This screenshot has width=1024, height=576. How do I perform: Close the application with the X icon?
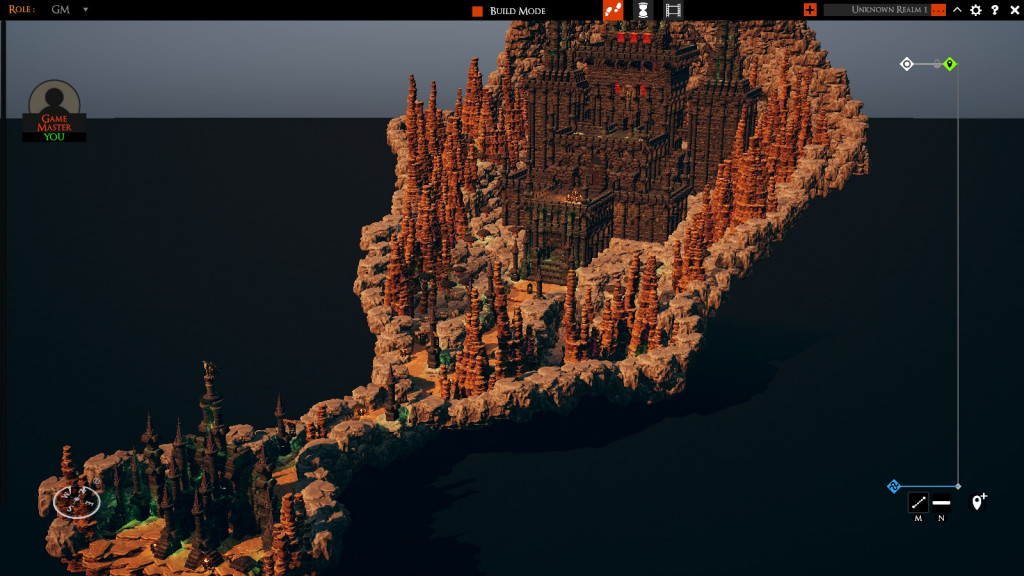click(x=1014, y=10)
